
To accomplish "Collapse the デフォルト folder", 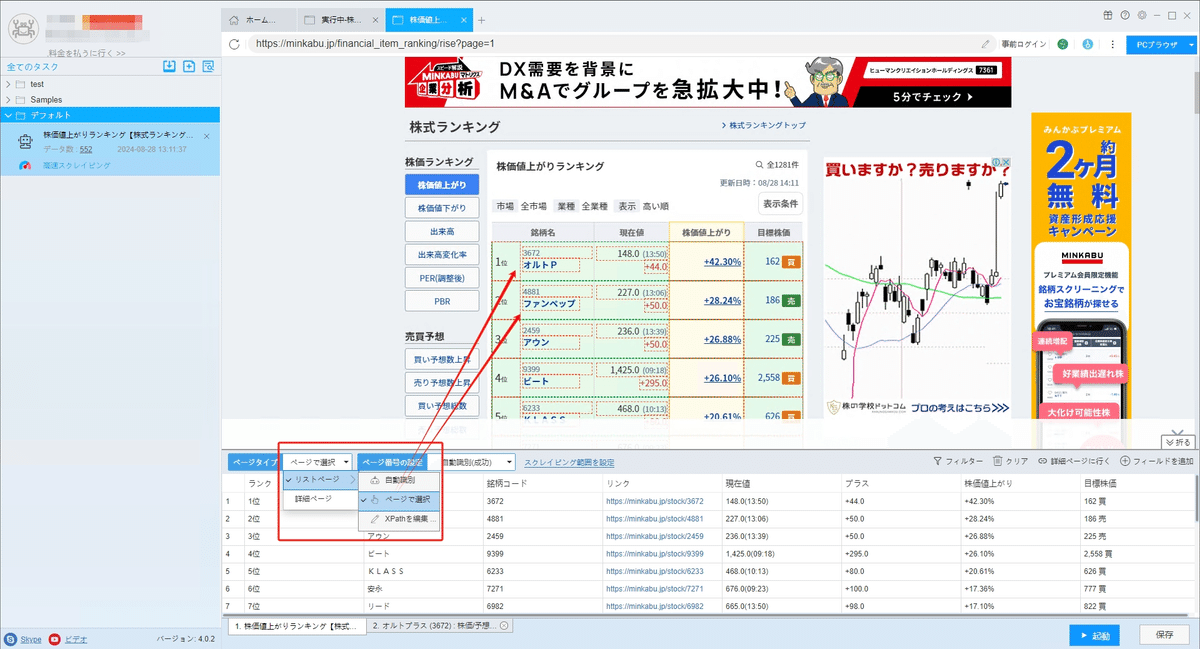I will coord(9,115).
